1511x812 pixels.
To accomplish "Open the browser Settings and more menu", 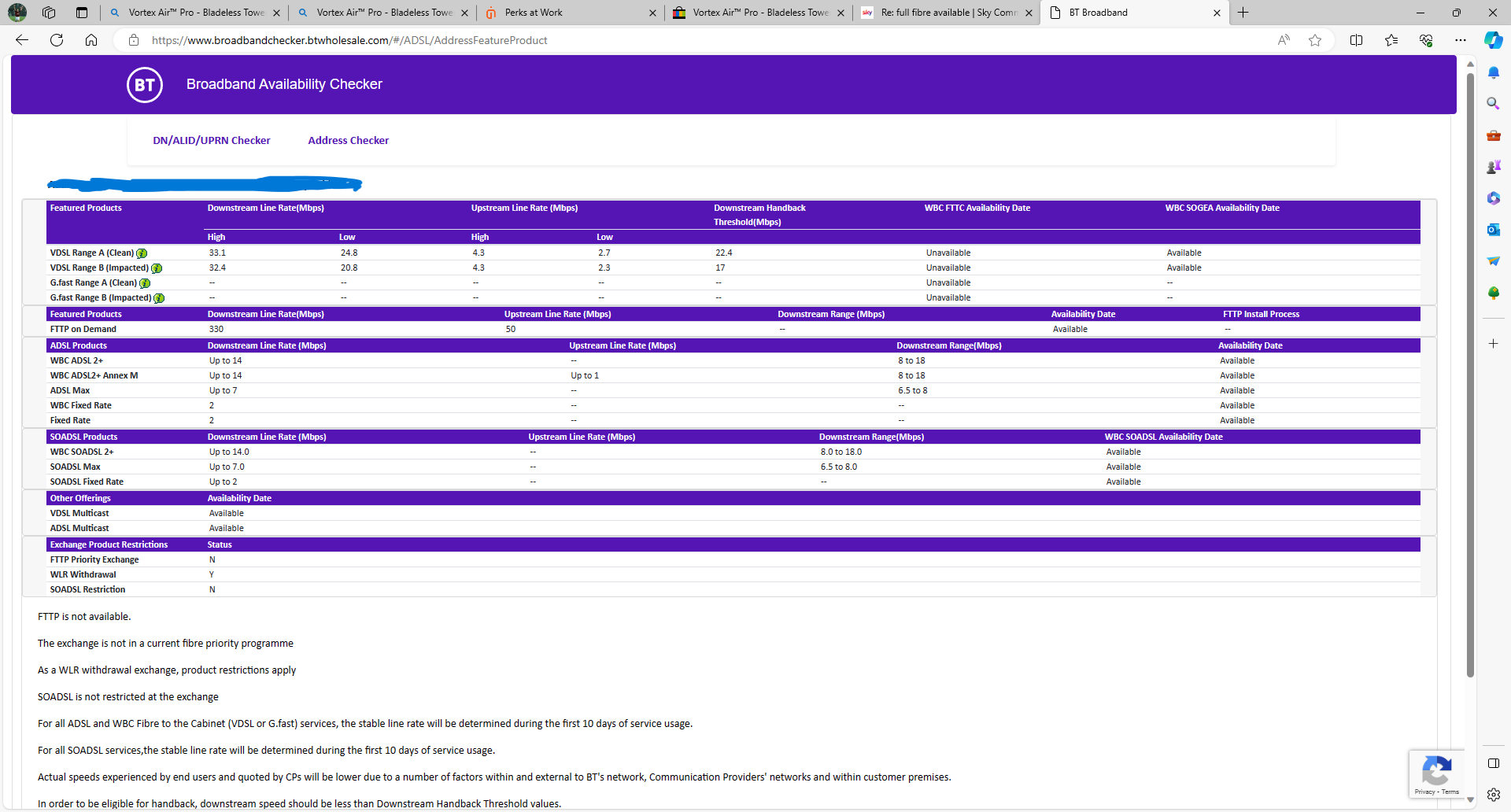I will [x=1461, y=40].
